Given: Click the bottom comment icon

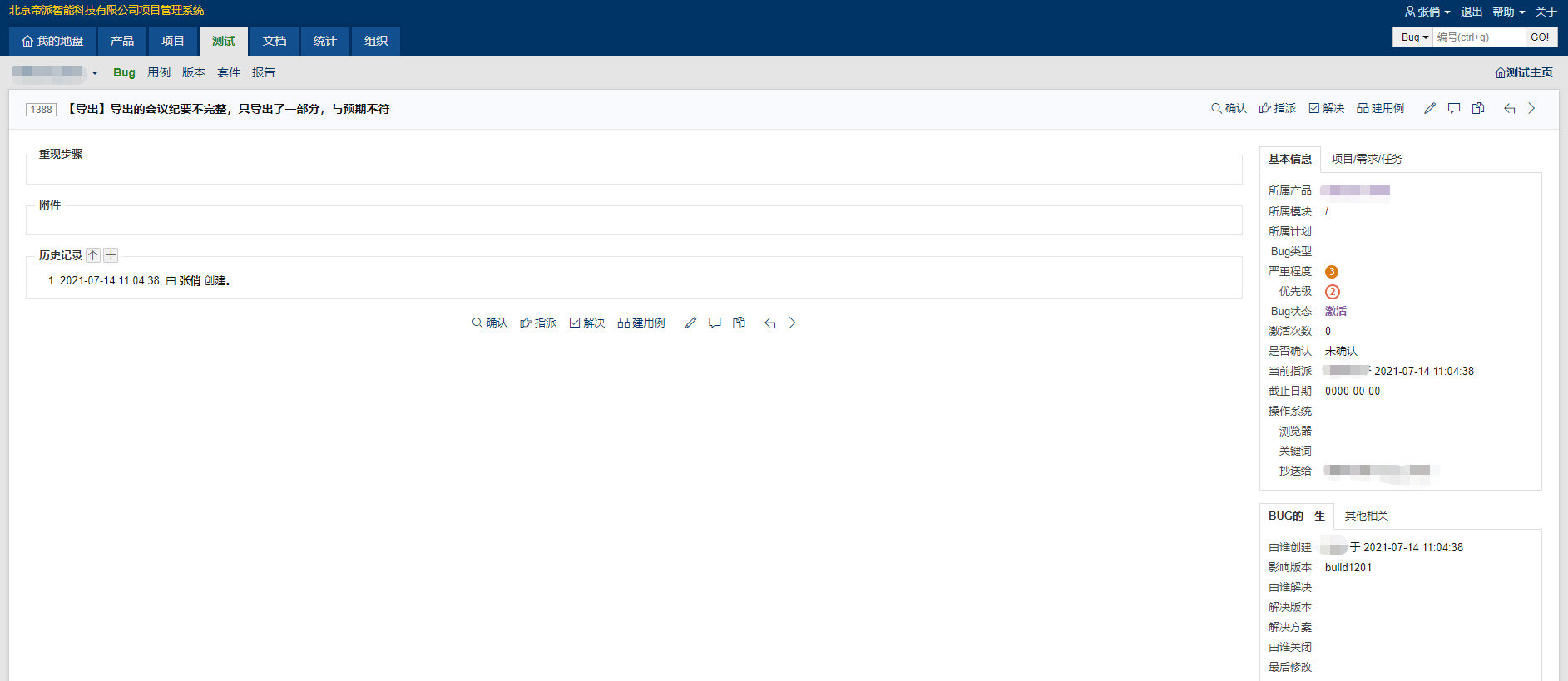Looking at the screenshot, I should point(715,323).
